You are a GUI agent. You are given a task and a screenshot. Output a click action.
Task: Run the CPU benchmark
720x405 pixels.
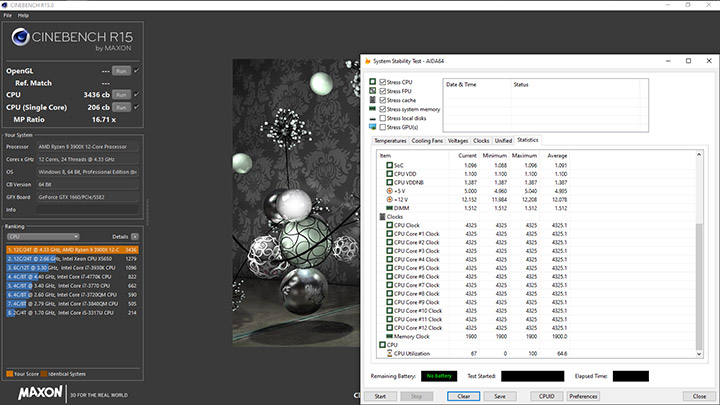point(121,94)
